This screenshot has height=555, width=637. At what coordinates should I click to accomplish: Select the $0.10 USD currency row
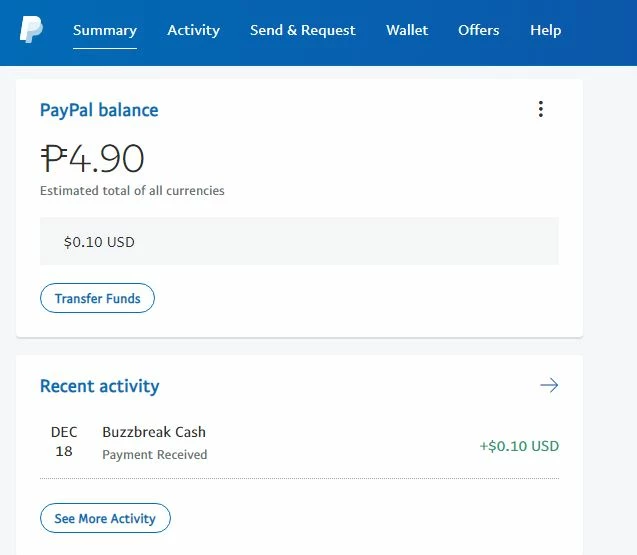[299, 241]
